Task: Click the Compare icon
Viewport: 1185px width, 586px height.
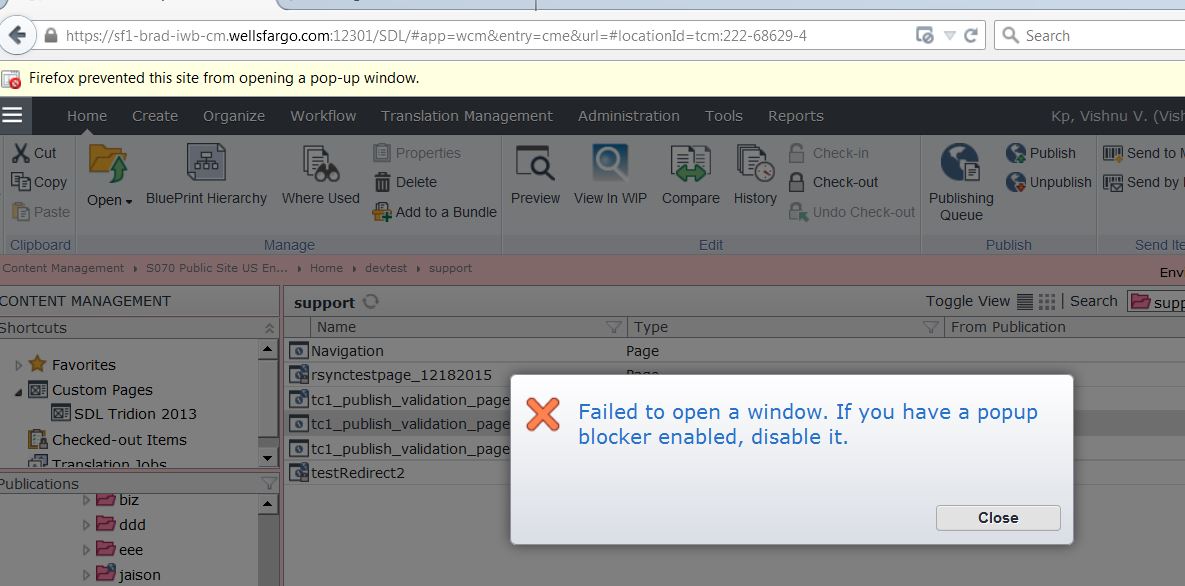Action: [x=690, y=164]
